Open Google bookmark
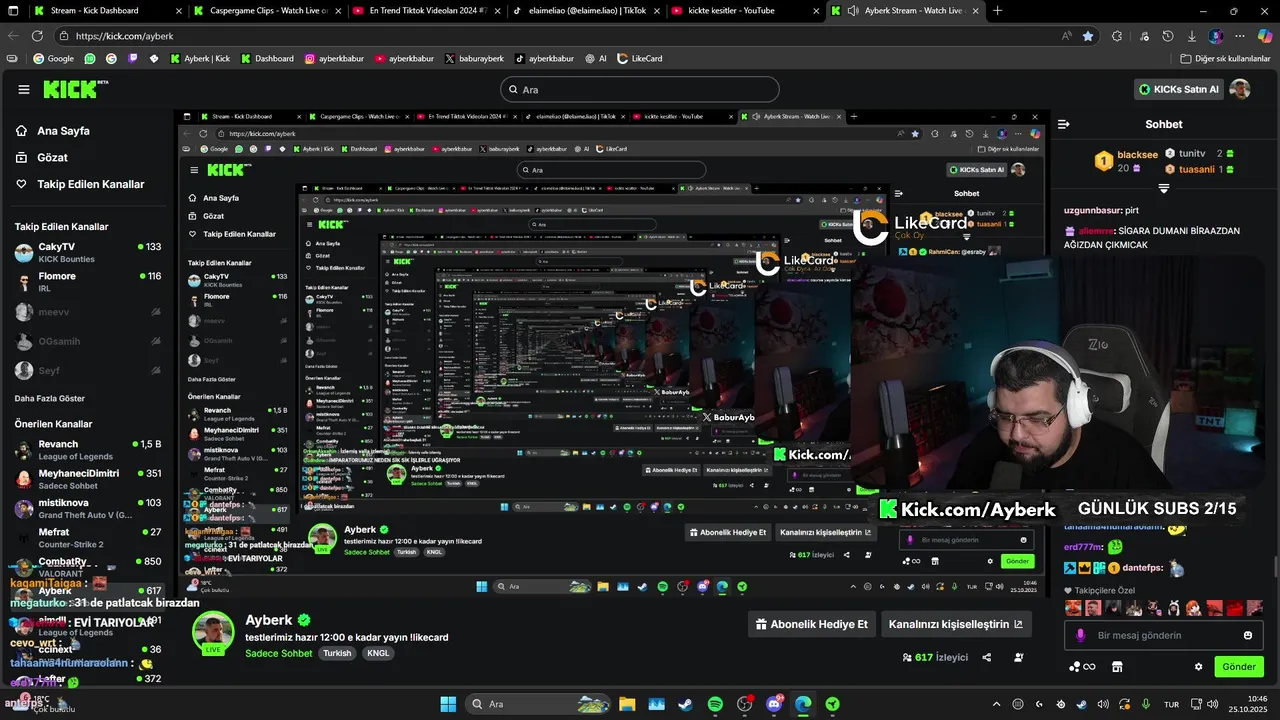1280x720 pixels. tap(53, 59)
